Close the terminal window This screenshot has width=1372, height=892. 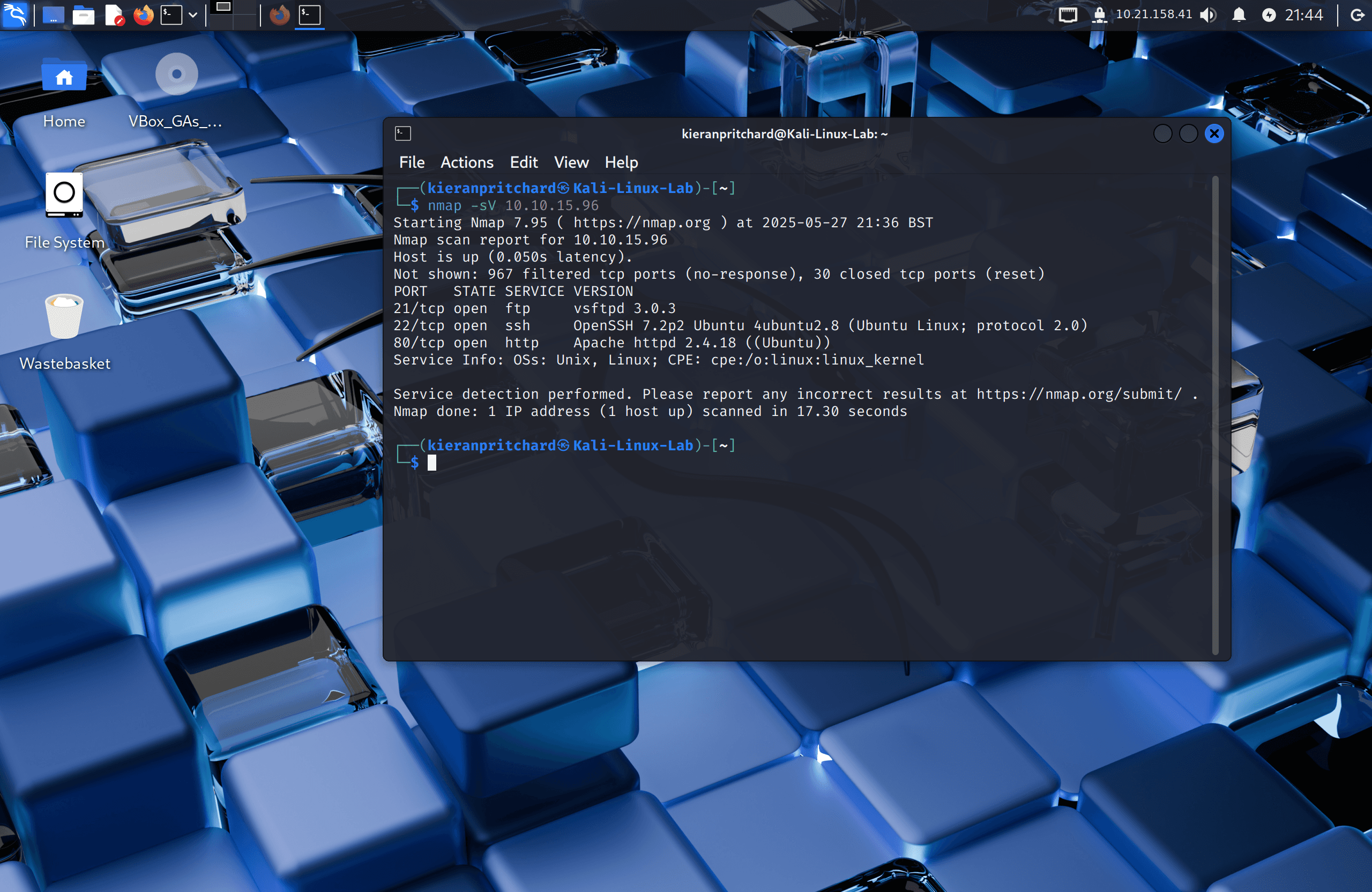pos(1214,134)
